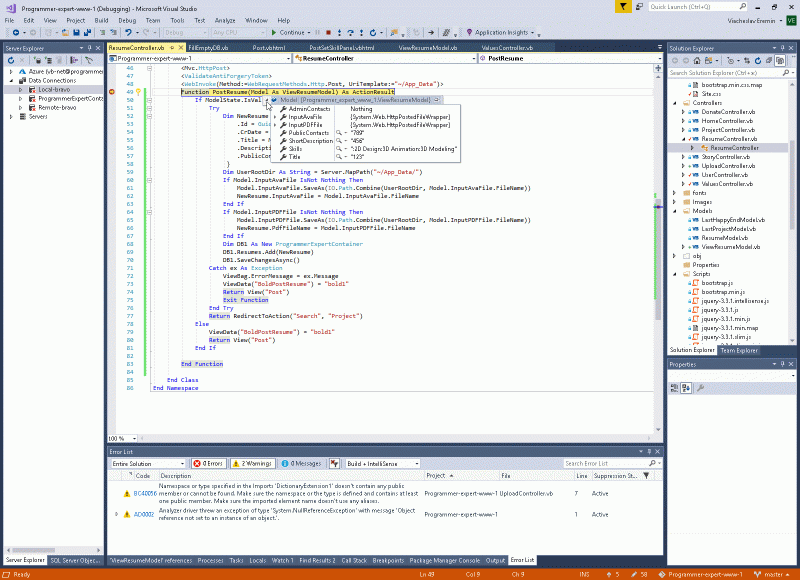Select the InputAvaFile IntelliSense member icon
The width and height of the screenshot is (800, 580).
point(284,116)
